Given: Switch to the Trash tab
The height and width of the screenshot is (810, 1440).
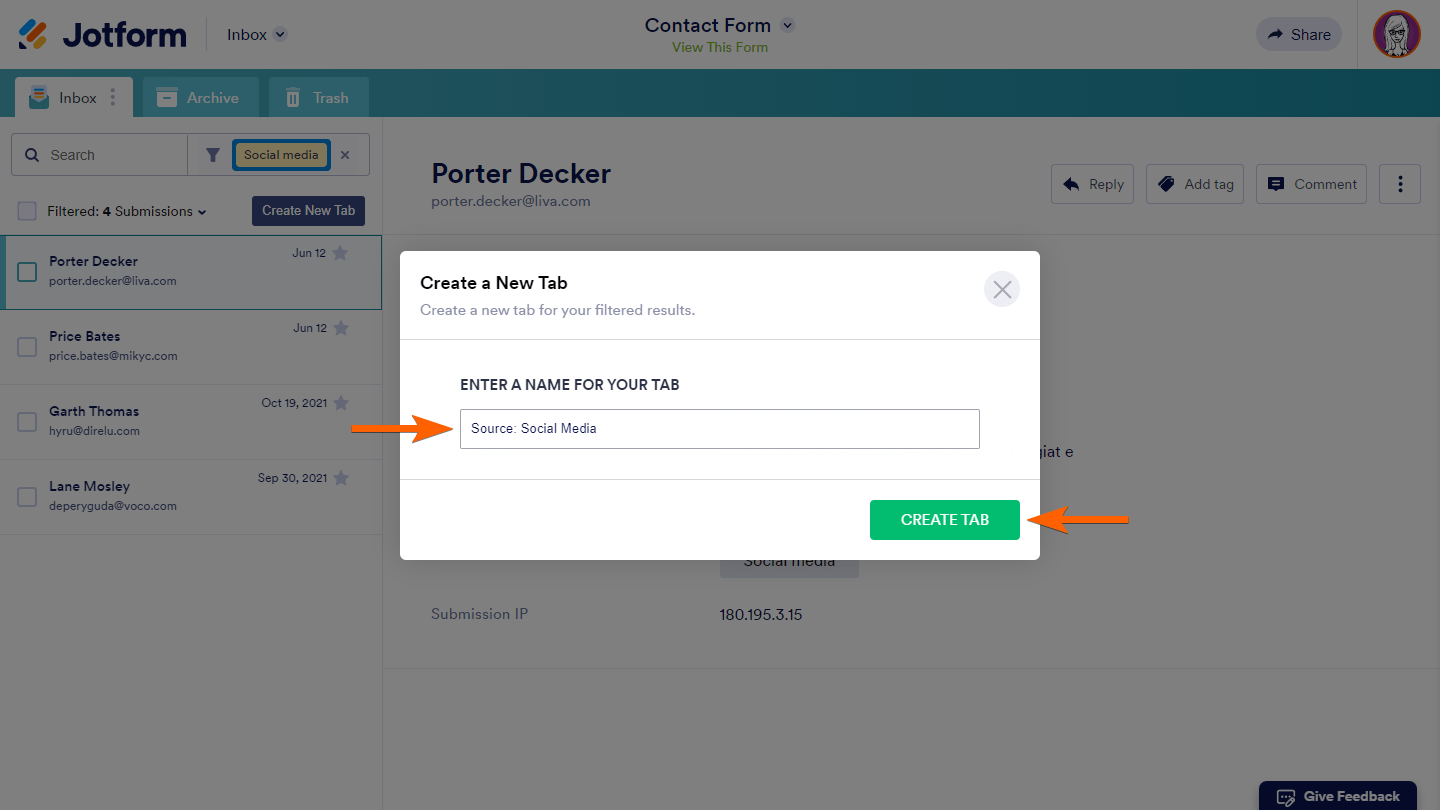Looking at the screenshot, I should click(318, 98).
